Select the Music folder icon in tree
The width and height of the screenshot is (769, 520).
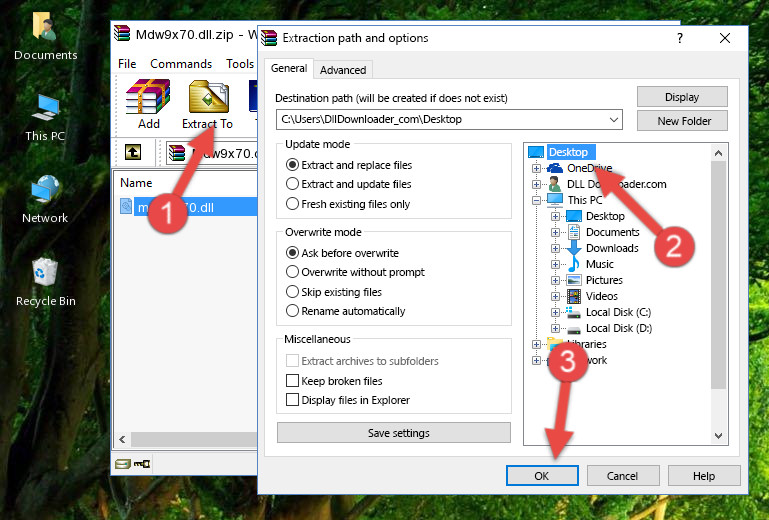coord(573,264)
